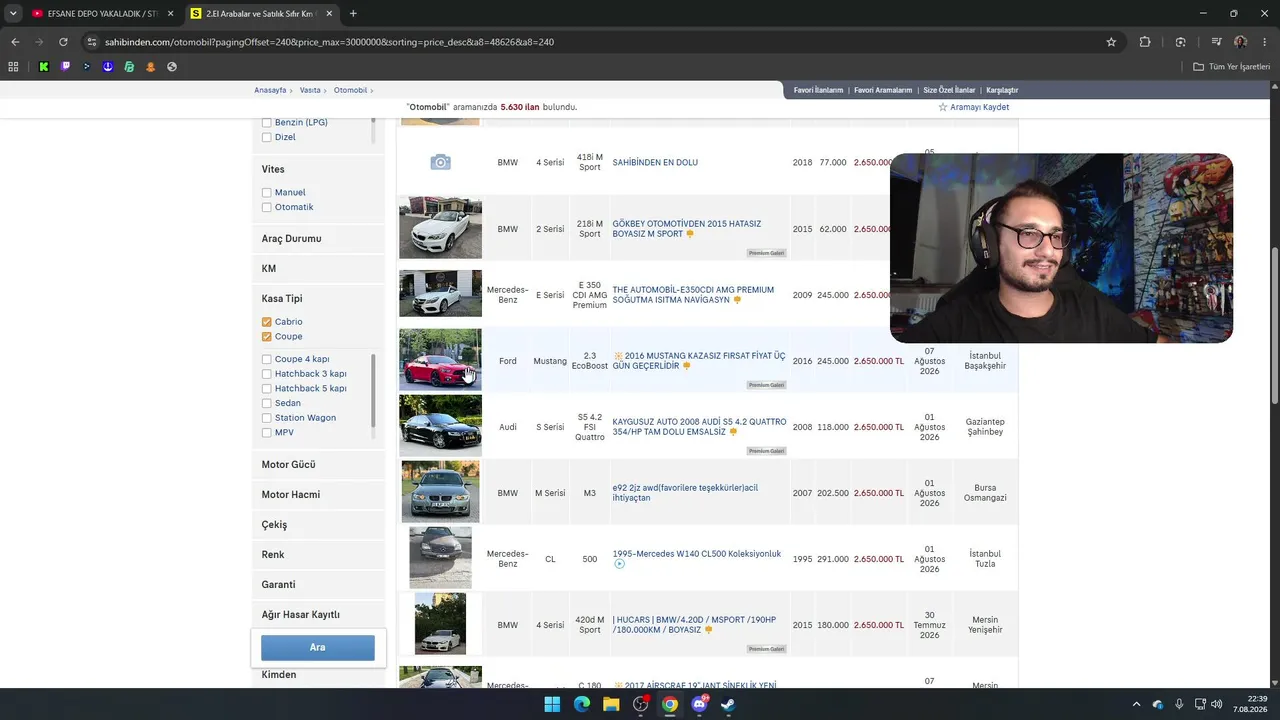Open the 1995-Mercedes W140 CL500 Koleksiyonluk listing
Viewport: 1280px width, 720px height.
696,554
